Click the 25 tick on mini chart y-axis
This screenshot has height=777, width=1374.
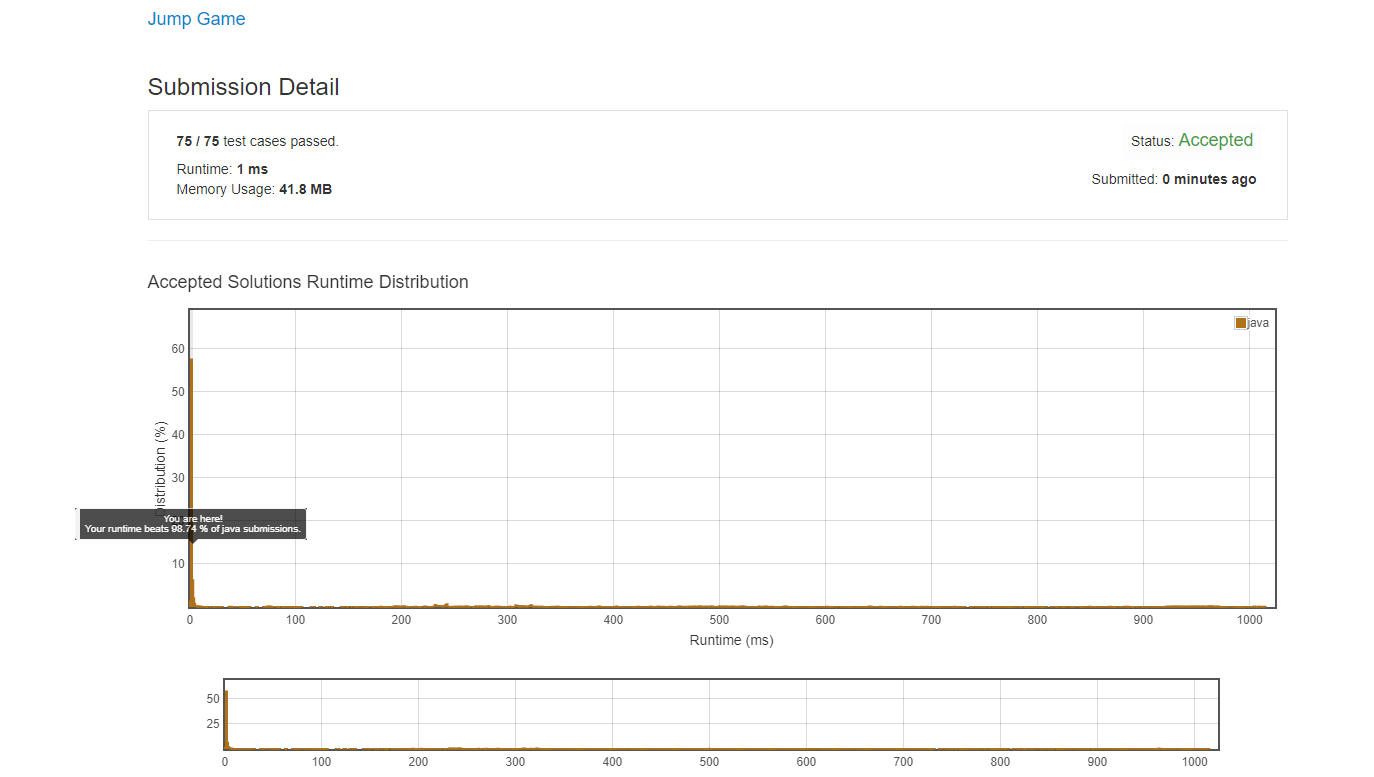tap(212, 724)
